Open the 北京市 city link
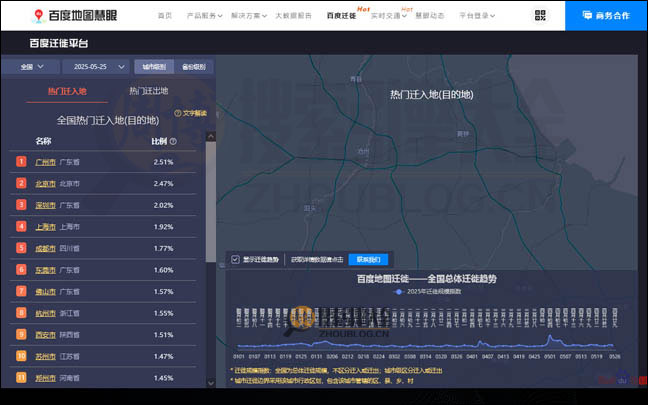The image size is (648, 405). pyautogui.click(x=45, y=183)
